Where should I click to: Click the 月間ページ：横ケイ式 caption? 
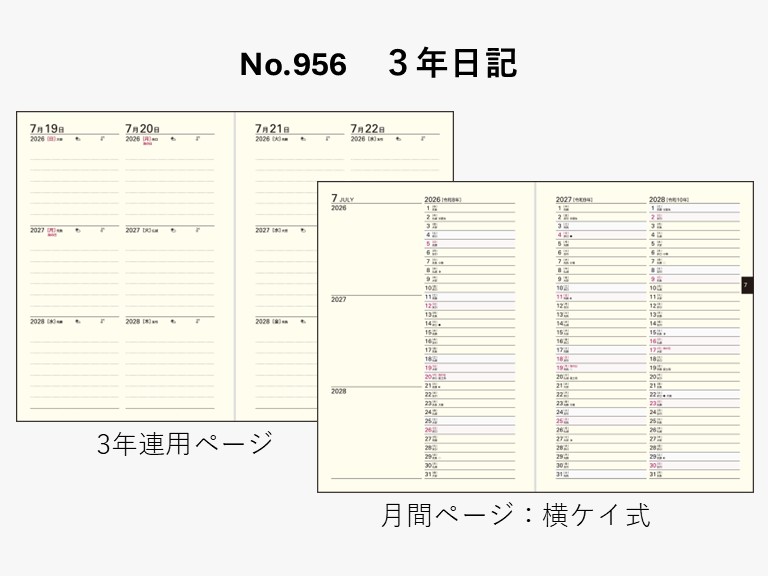tap(515, 515)
